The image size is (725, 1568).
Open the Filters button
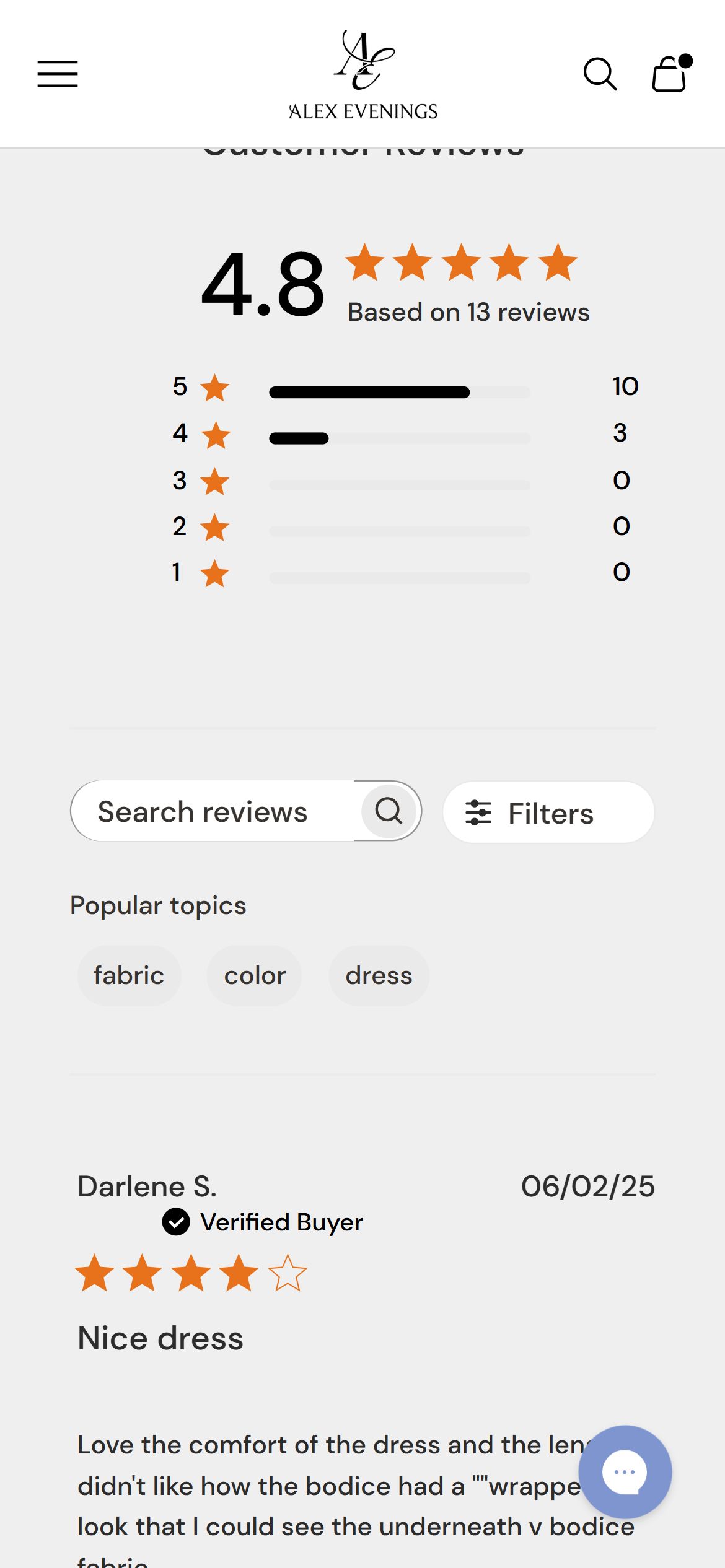coord(548,812)
